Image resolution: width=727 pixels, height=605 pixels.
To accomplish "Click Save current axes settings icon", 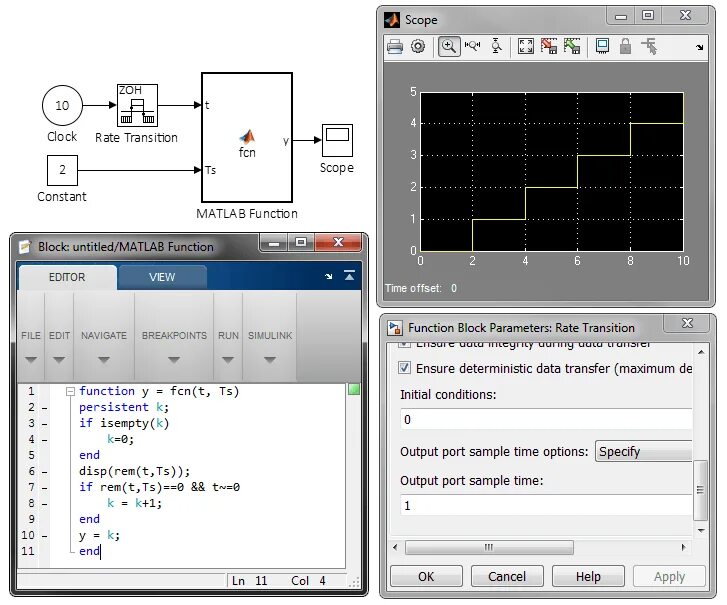I will tap(549, 46).
